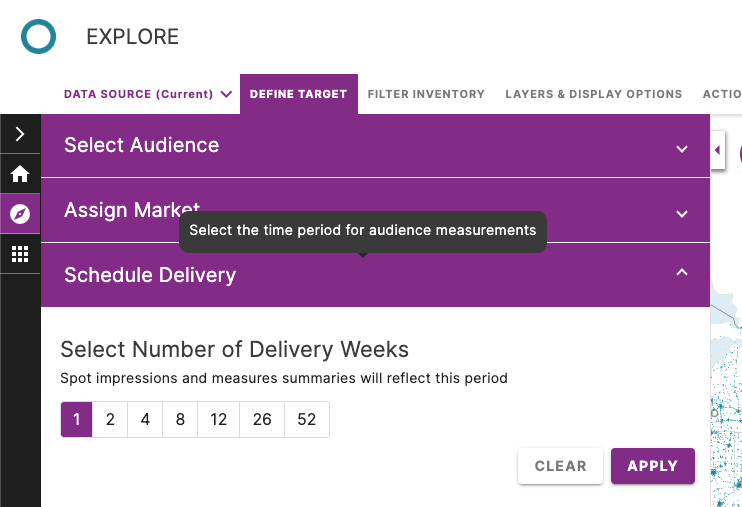Open the partially visible ACTIONS tab
The width and height of the screenshot is (742, 507).
coord(722,94)
